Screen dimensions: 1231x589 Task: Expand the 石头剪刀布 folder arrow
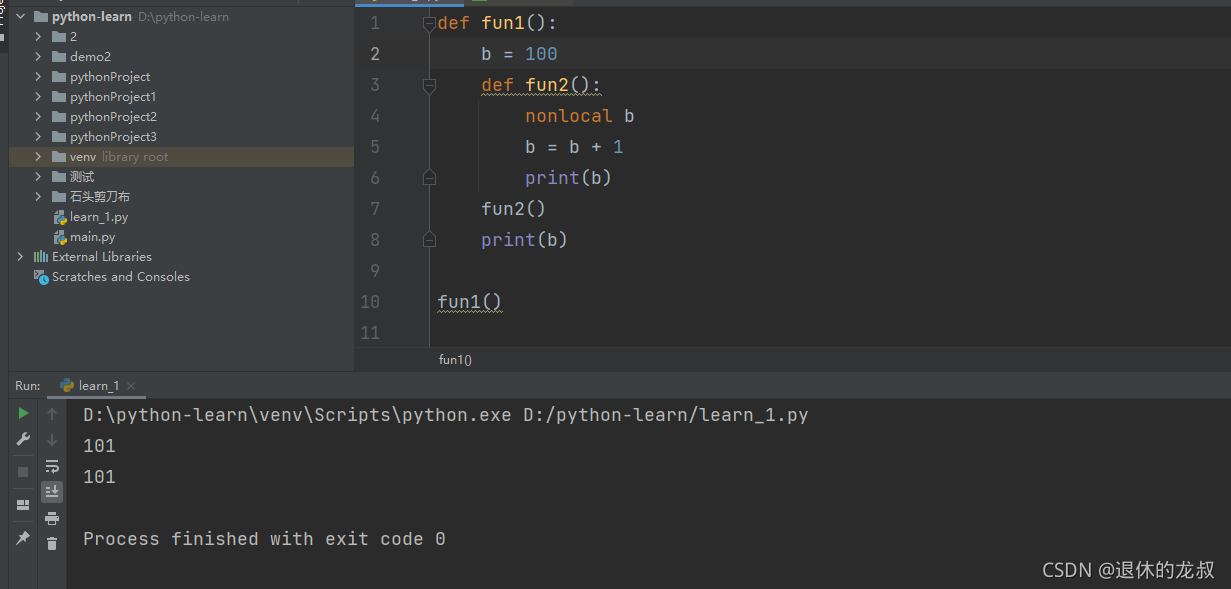[38, 196]
